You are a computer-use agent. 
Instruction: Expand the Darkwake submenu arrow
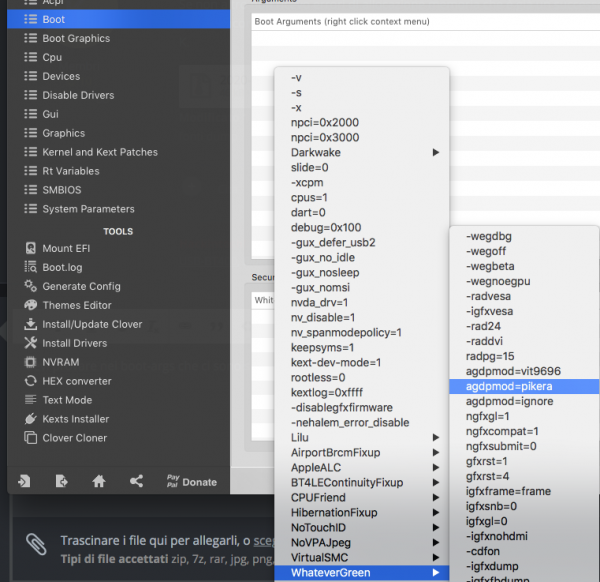(435, 152)
